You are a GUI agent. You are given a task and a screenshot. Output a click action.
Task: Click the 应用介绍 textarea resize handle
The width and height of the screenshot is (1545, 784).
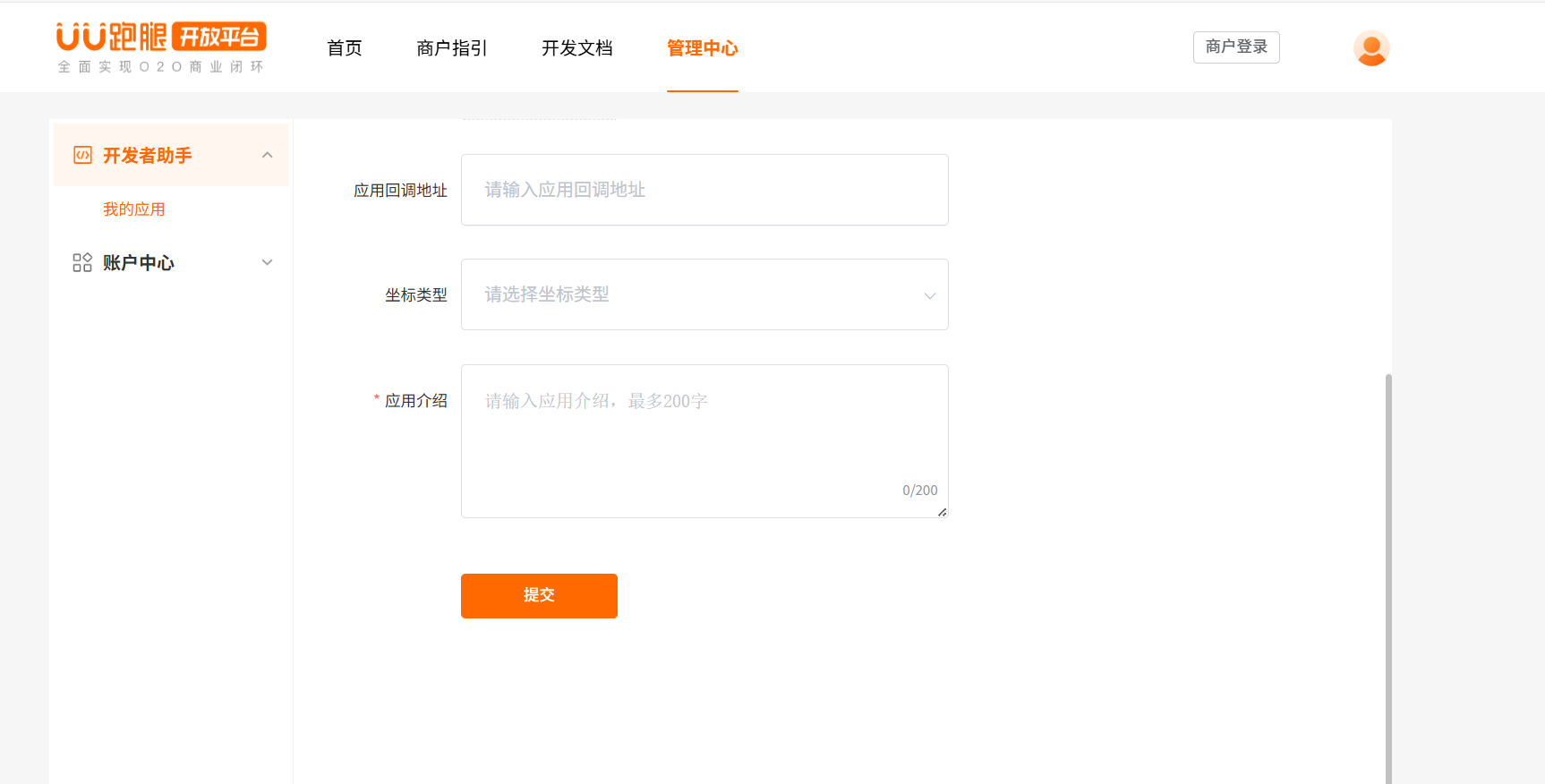943,512
